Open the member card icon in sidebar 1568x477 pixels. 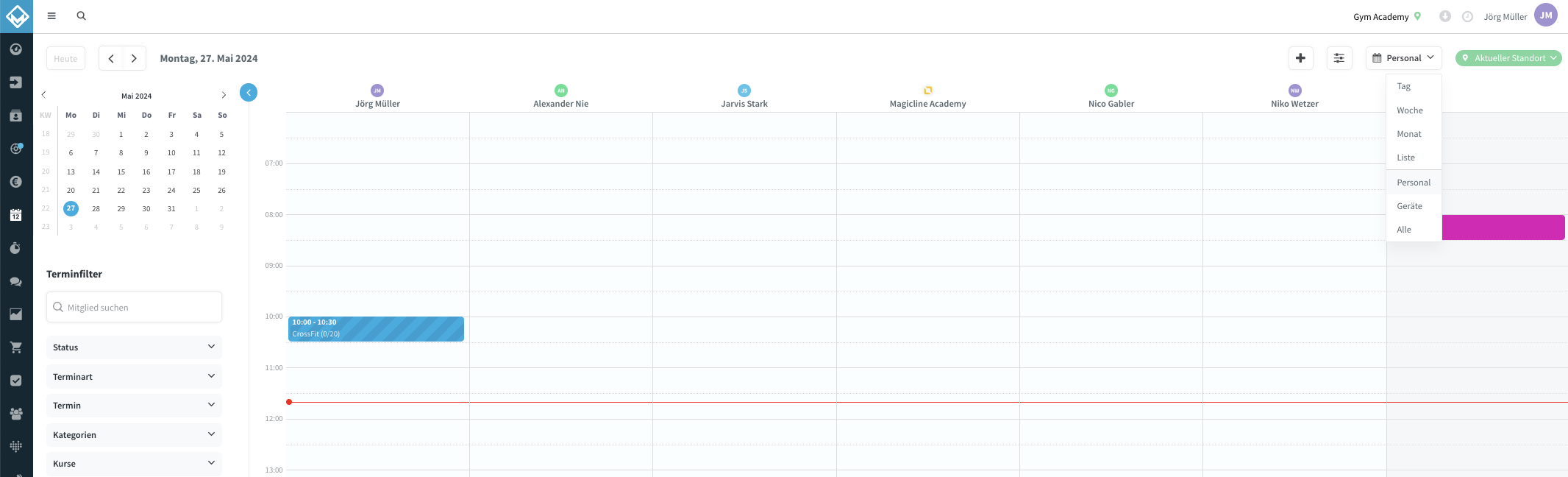pos(16,116)
